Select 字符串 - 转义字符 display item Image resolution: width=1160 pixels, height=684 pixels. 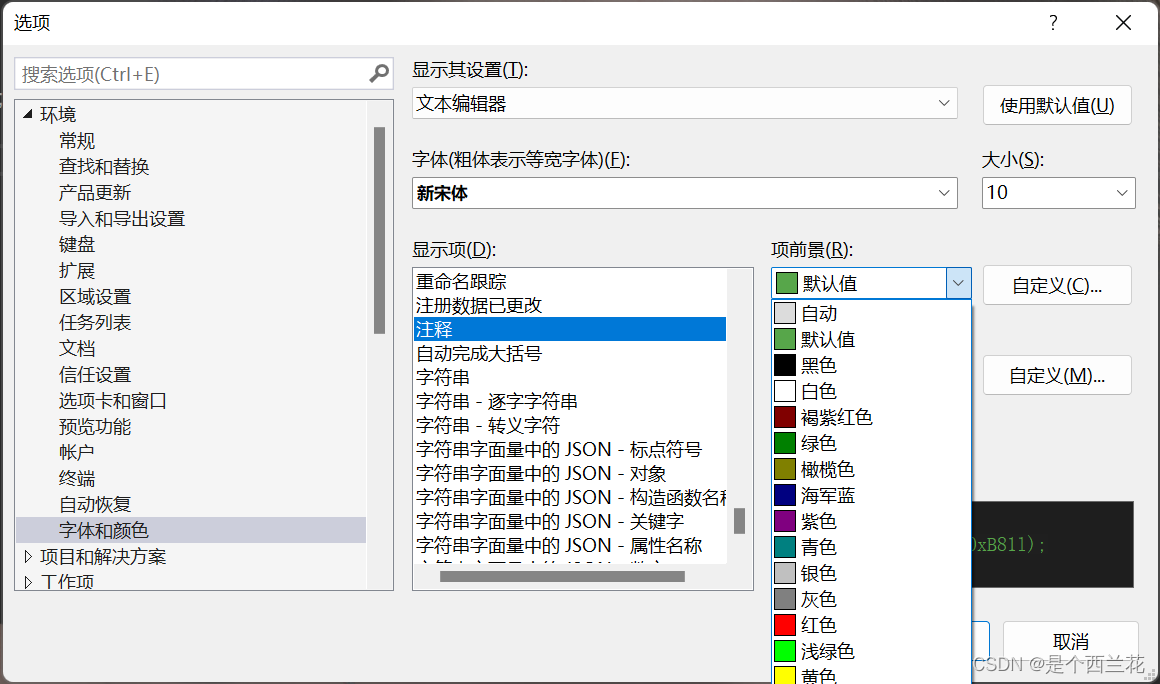click(x=570, y=425)
